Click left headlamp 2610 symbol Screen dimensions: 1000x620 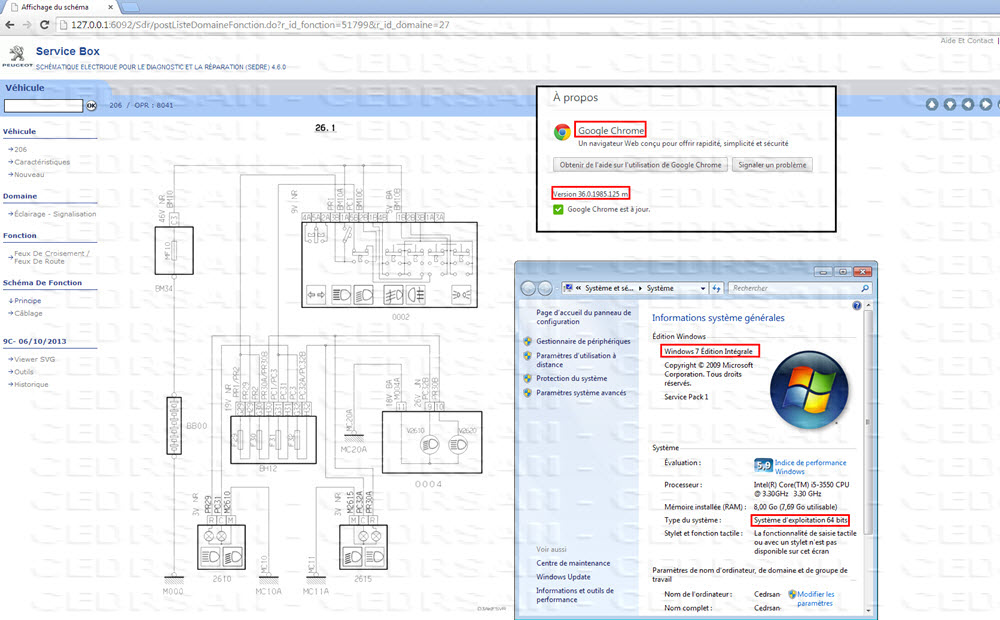(x=221, y=547)
